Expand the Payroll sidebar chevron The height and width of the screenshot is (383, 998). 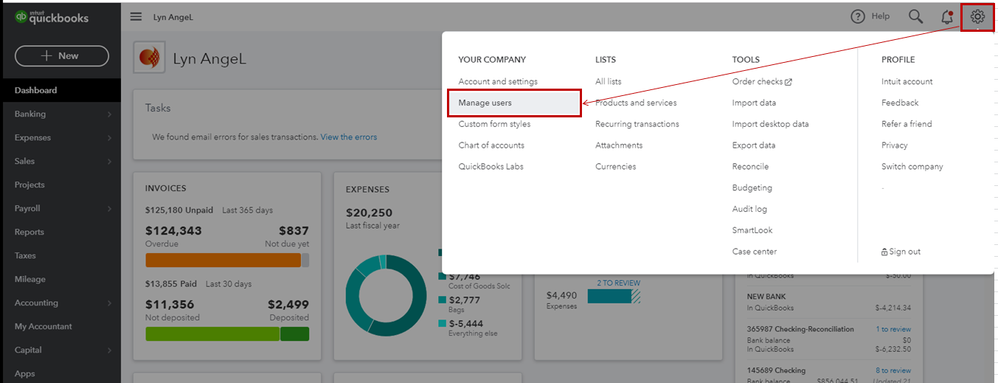pos(109,209)
